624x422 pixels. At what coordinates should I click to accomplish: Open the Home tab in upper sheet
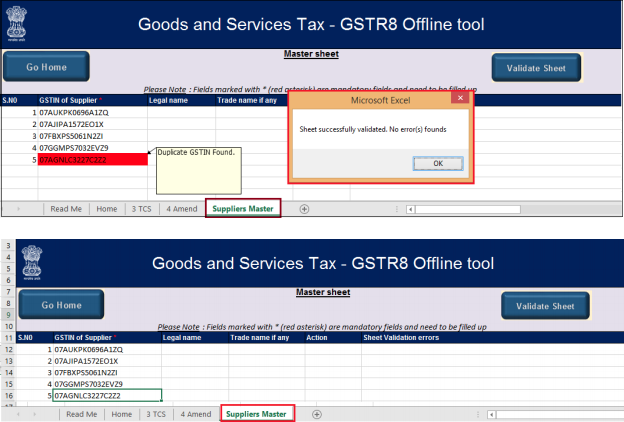107,209
